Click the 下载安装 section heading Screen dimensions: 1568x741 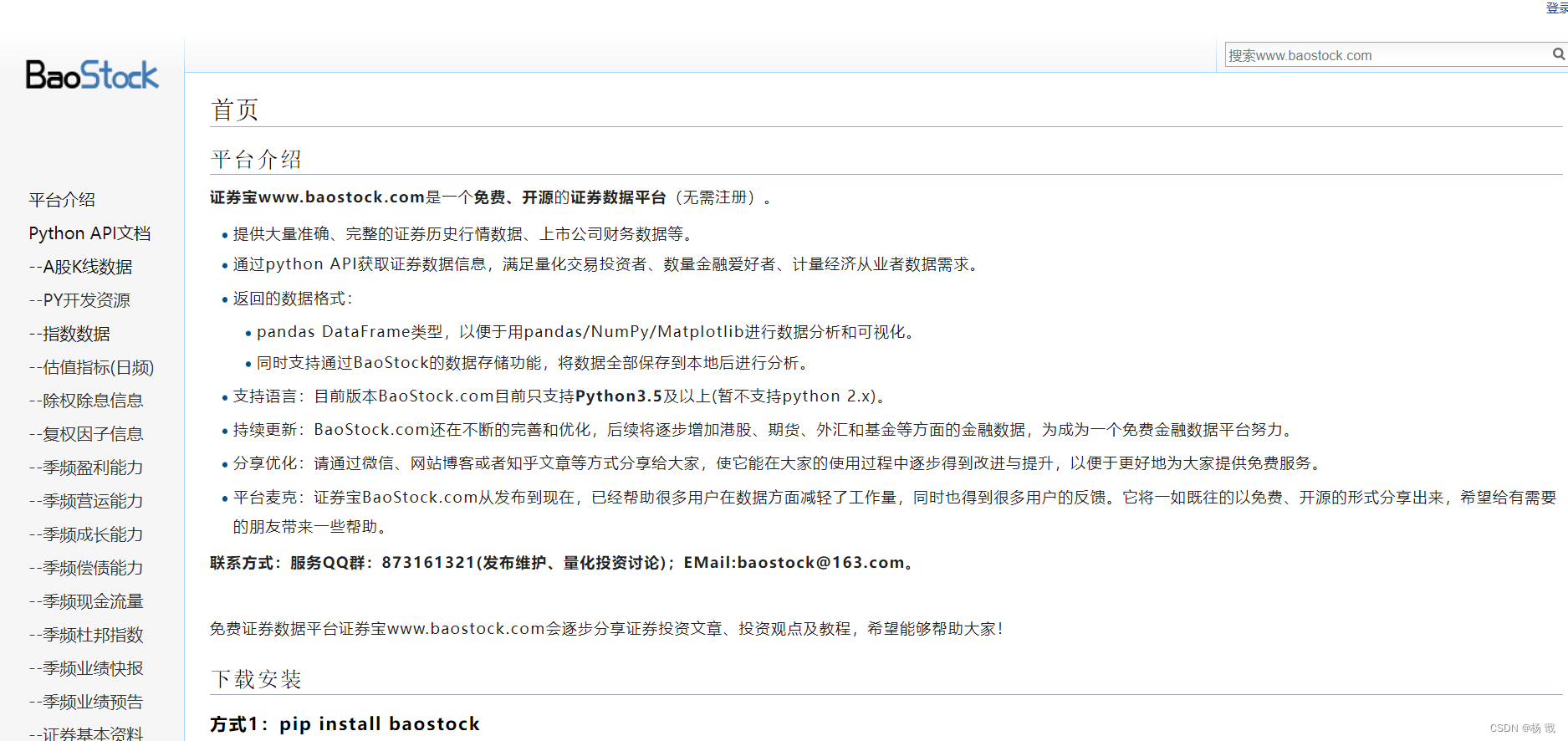(x=256, y=678)
